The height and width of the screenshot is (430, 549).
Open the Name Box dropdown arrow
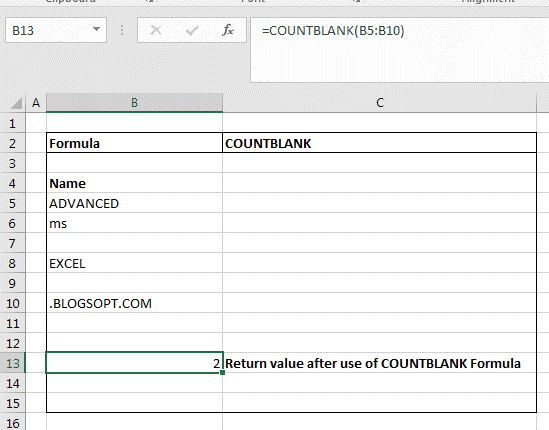pos(96,30)
